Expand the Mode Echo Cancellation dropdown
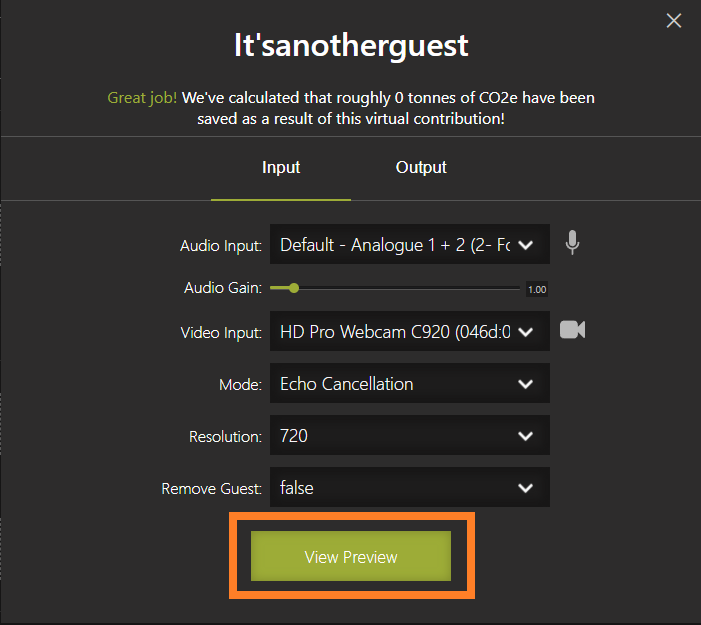The width and height of the screenshot is (701, 625). 410,383
